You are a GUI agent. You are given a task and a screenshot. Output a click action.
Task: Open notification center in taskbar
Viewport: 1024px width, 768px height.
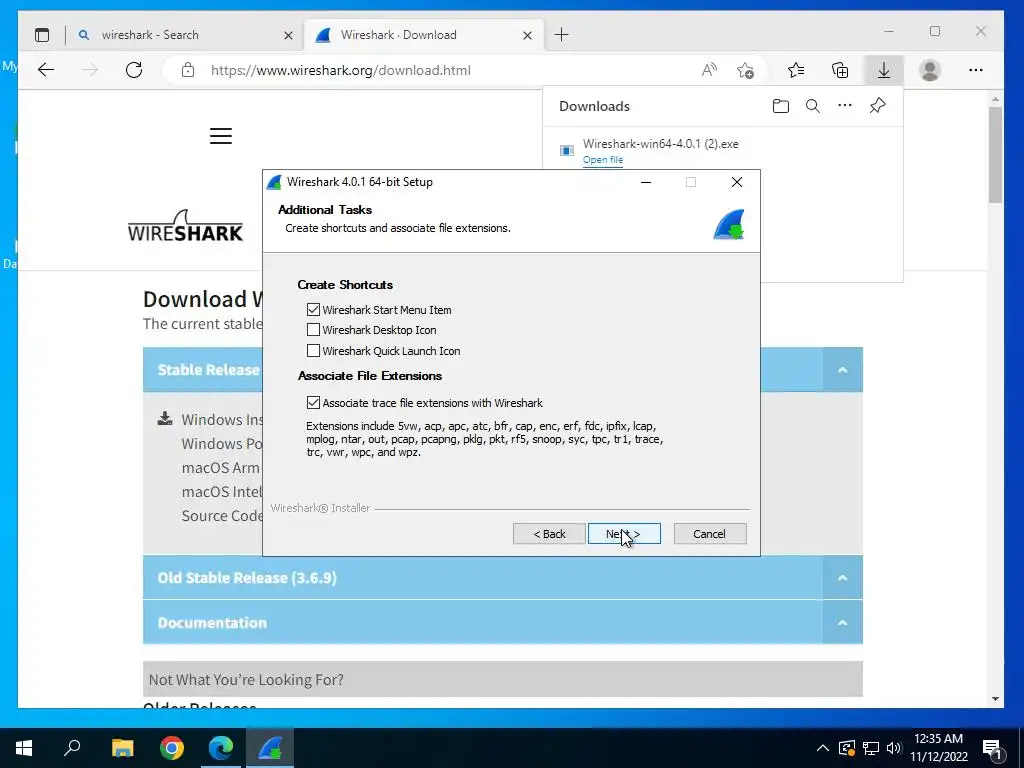(992, 748)
